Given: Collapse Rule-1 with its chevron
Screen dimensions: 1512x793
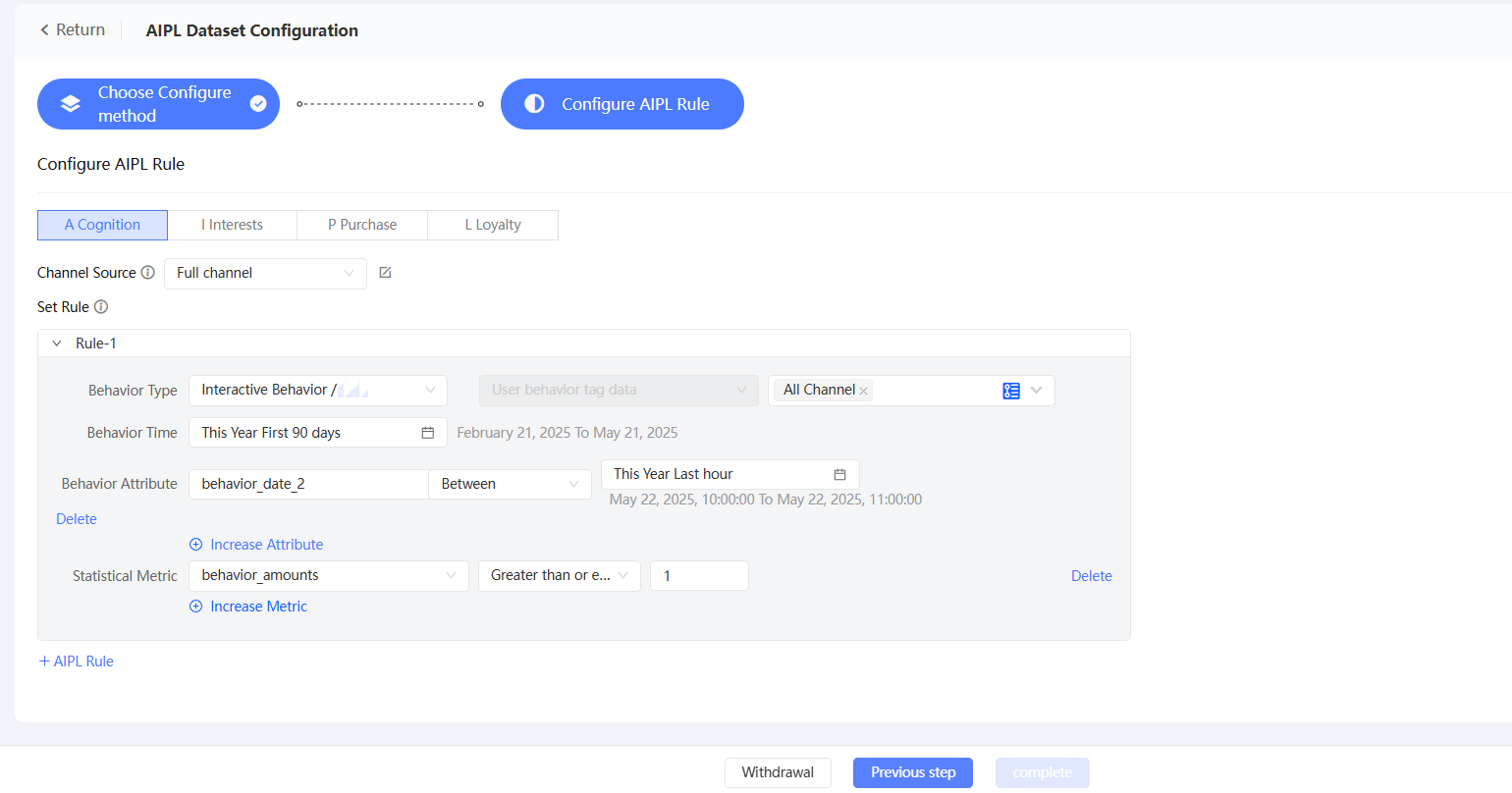Looking at the screenshot, I should [57, 344].
